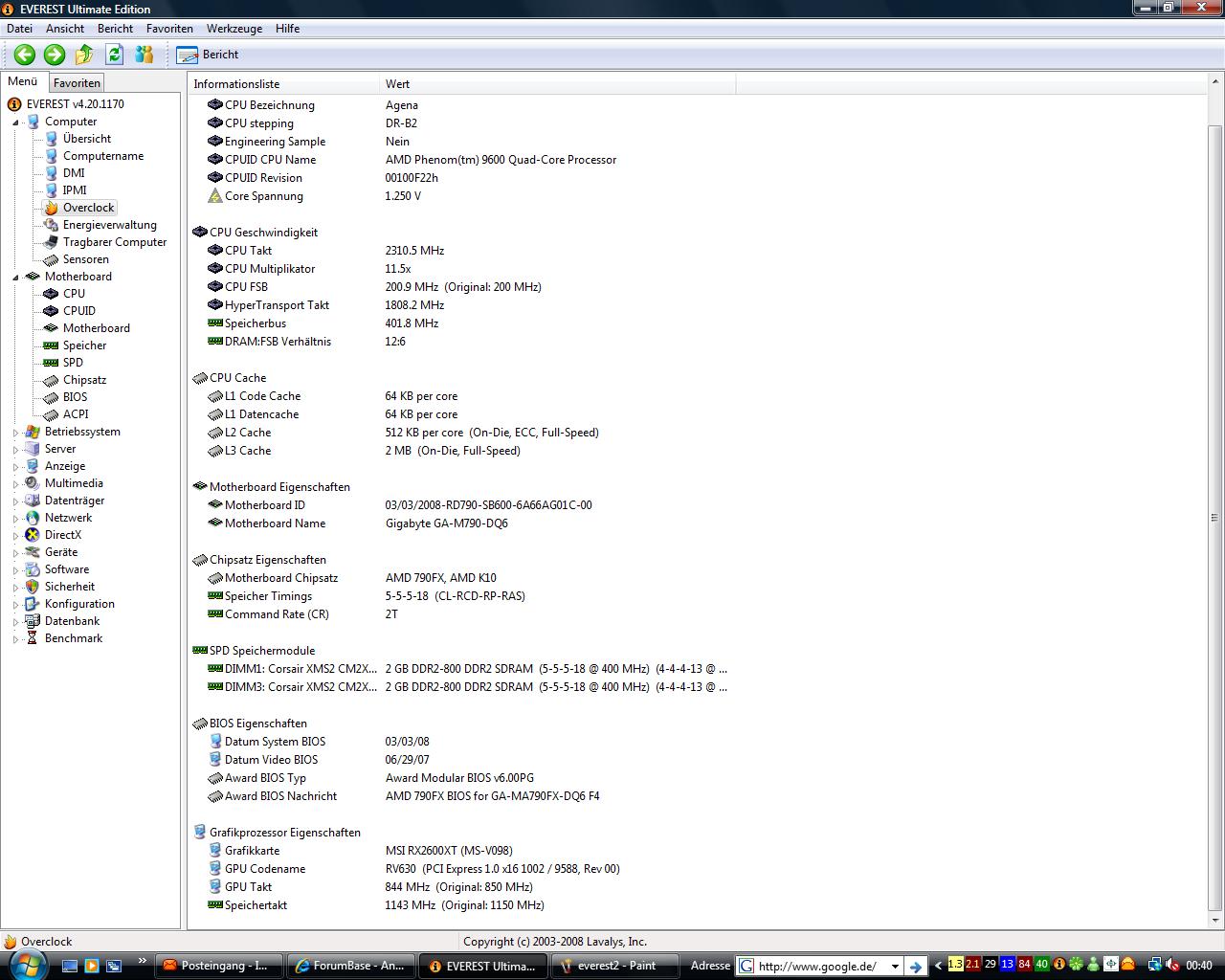The height and width of the screenshot is (980, 1225).
Task: Open the Hilfe menu
Action: (x=287, y=29)
